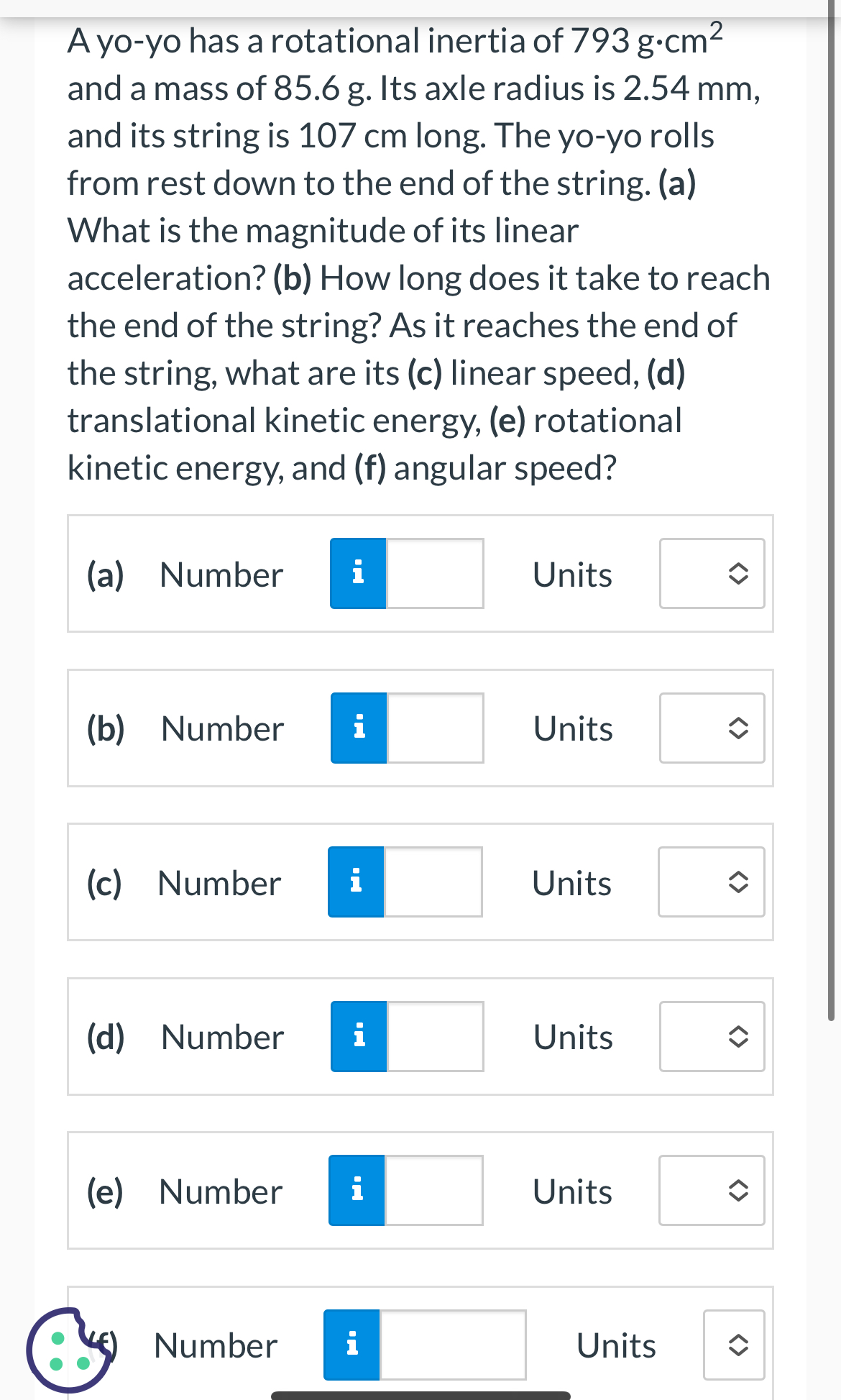Screen dimensions: 841x1400
Task: Click the info icon for part (f)
Action: (351, 1345)
